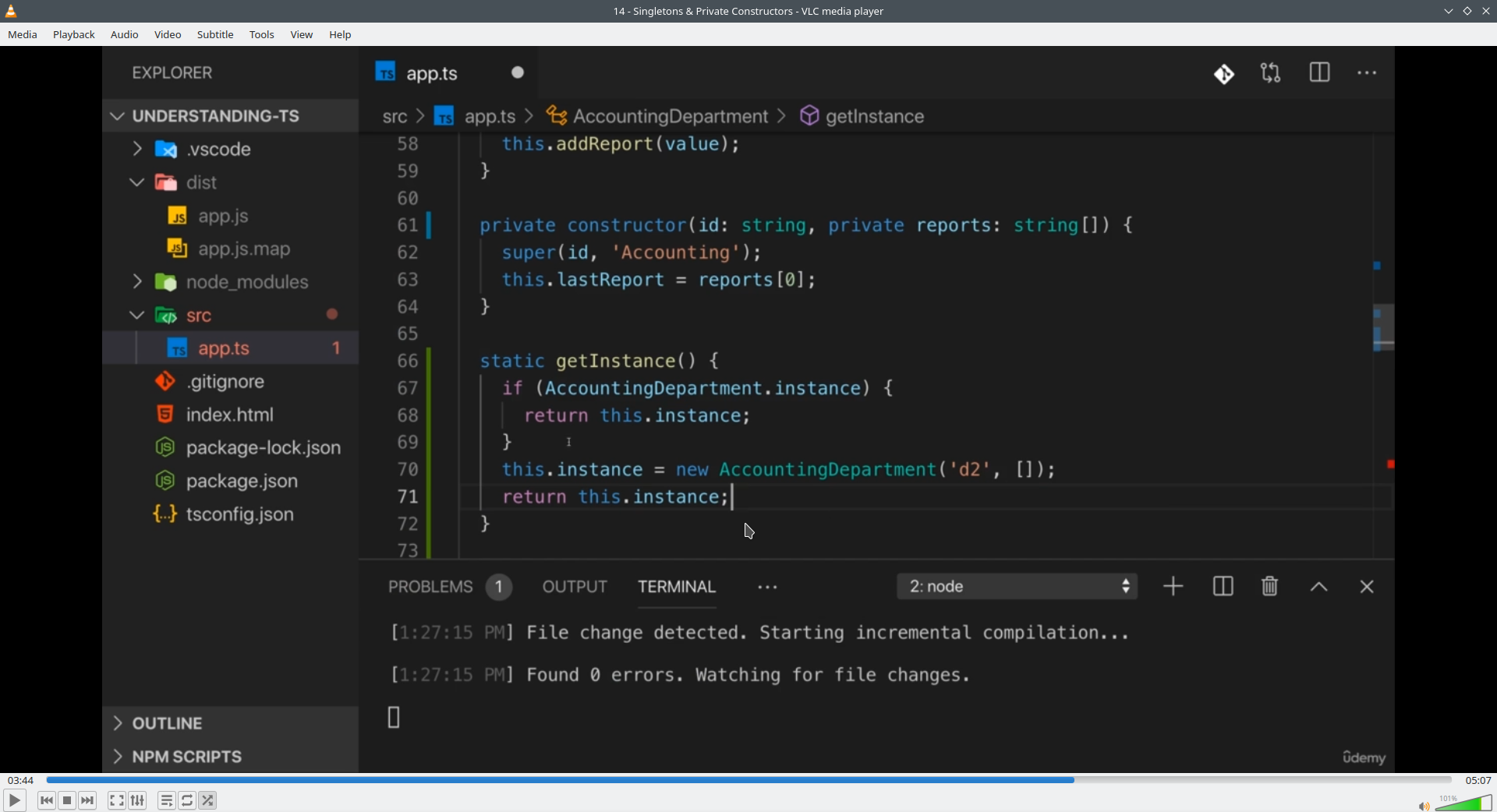
Task: Click the VLC cone icon in the title bar
Action: tap(11, 11)
